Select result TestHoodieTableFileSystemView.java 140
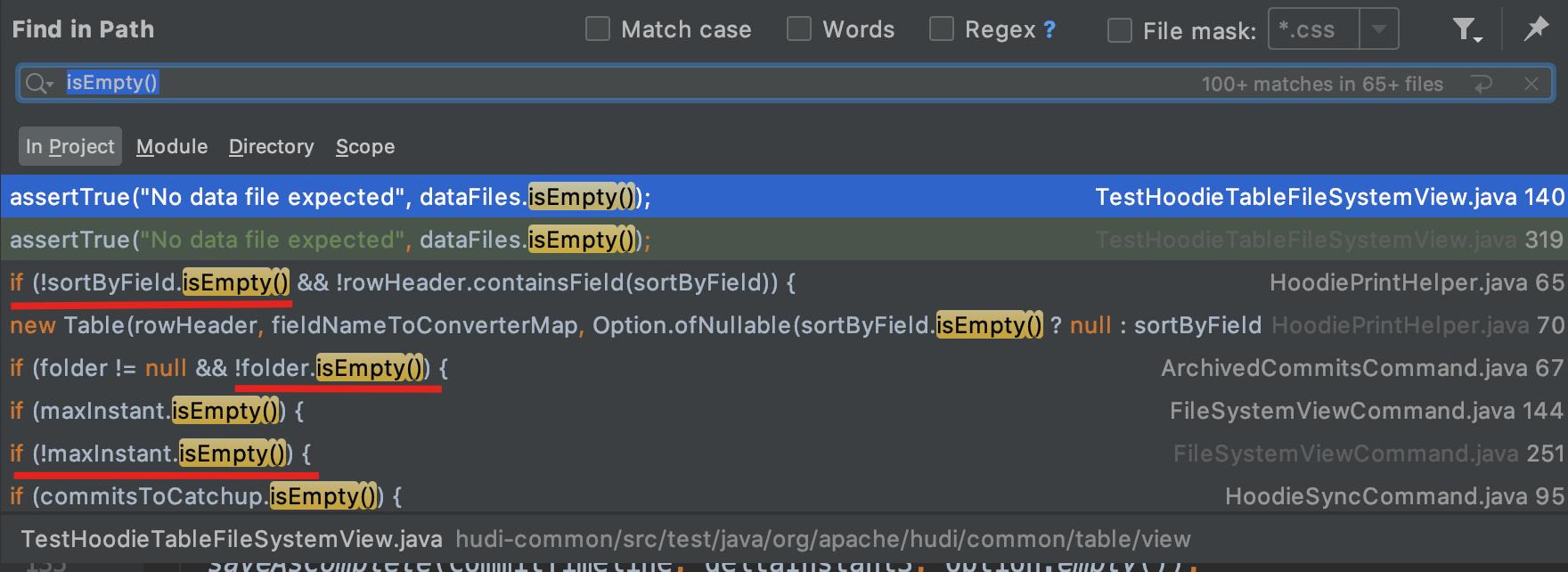 pyautogui.click(x=784, y=197)
